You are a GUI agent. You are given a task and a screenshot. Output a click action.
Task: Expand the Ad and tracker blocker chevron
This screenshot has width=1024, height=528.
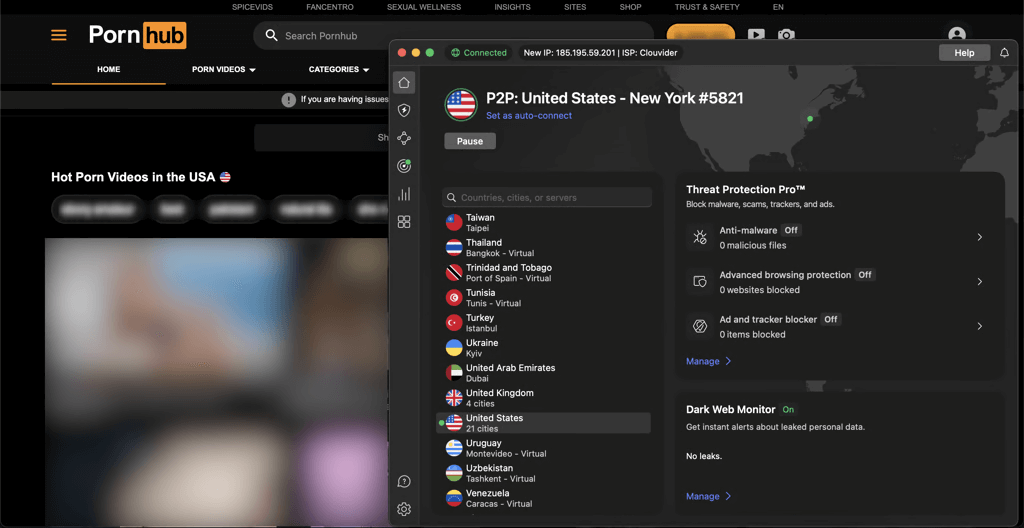tap(980, 326)
